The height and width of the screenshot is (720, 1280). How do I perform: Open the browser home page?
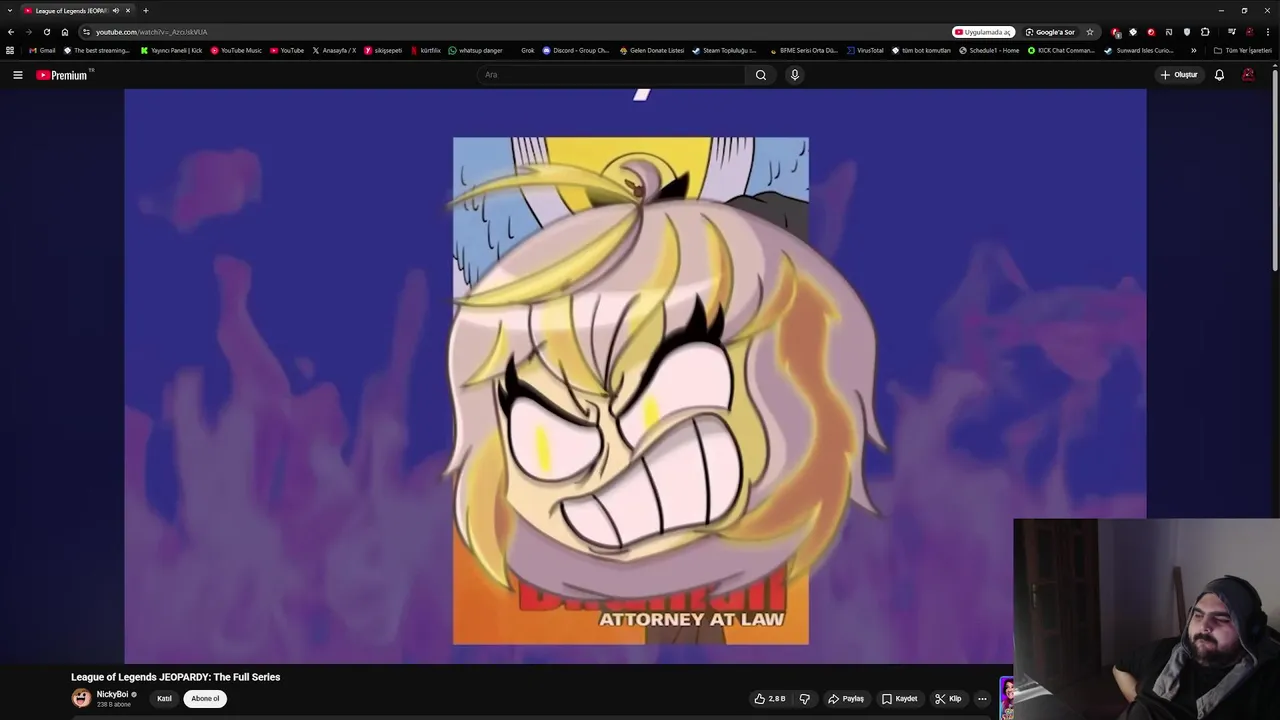(x=65, y=32)
